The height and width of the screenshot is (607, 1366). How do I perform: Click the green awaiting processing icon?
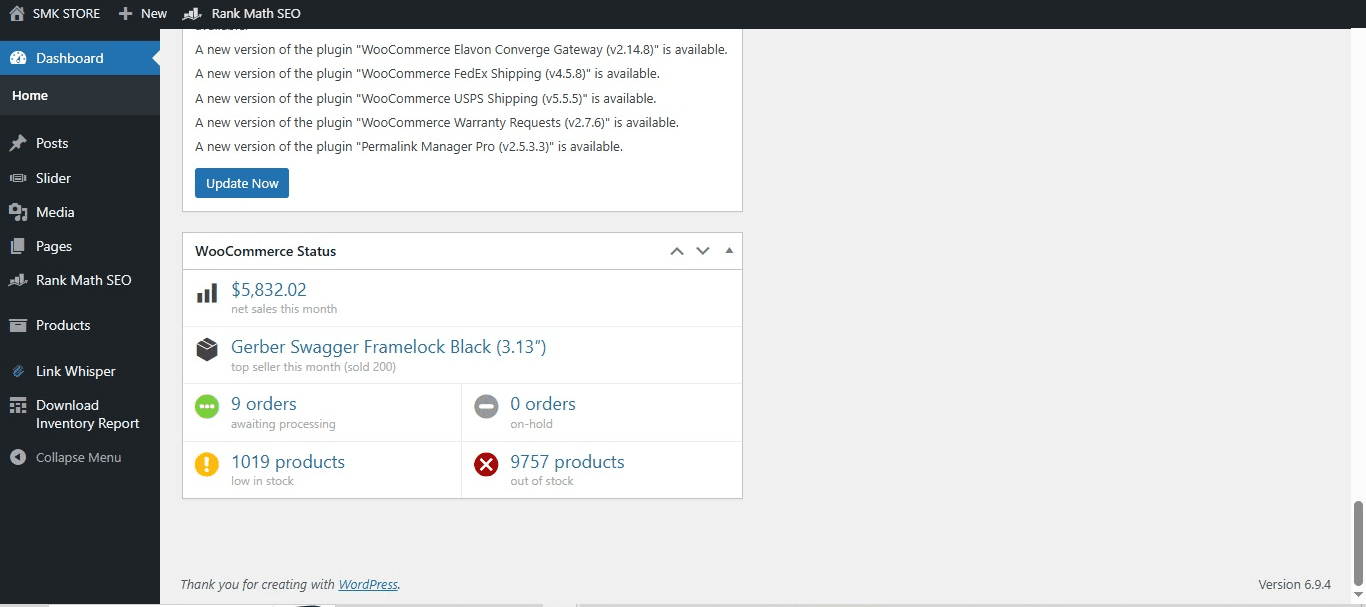[207, 407]
